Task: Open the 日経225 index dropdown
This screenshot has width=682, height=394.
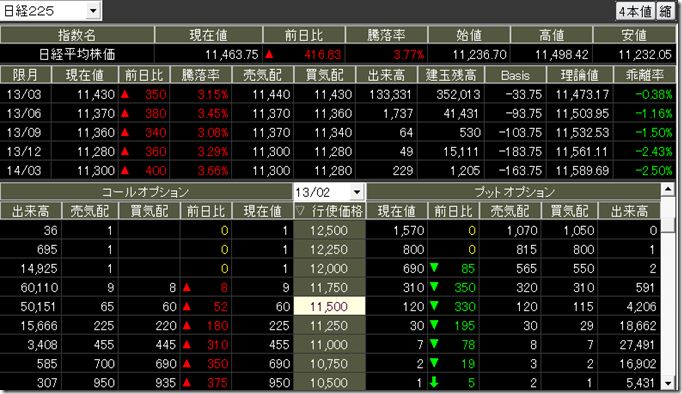Action: coord(93,10)
